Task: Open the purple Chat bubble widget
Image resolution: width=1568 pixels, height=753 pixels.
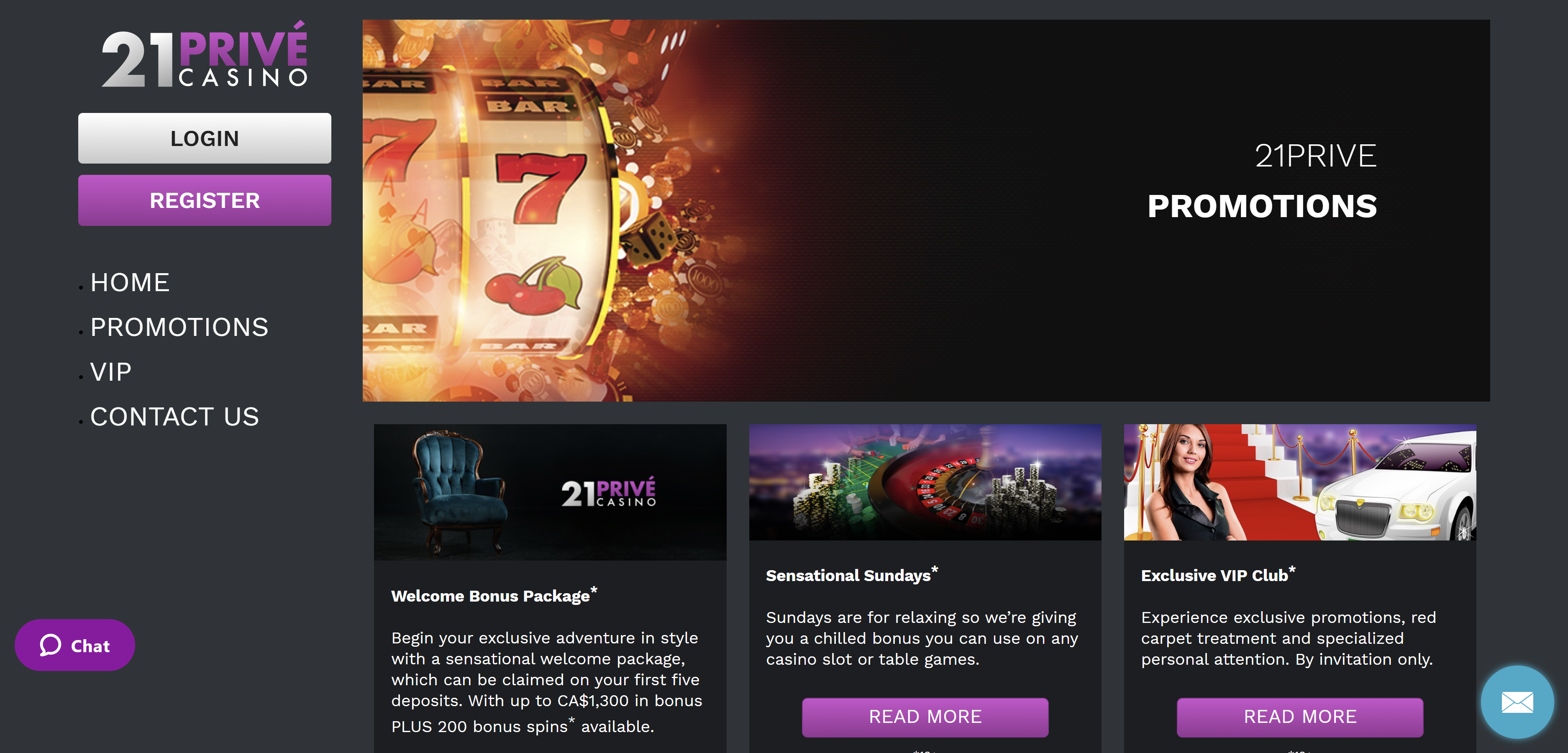Action: click(75, 645)
